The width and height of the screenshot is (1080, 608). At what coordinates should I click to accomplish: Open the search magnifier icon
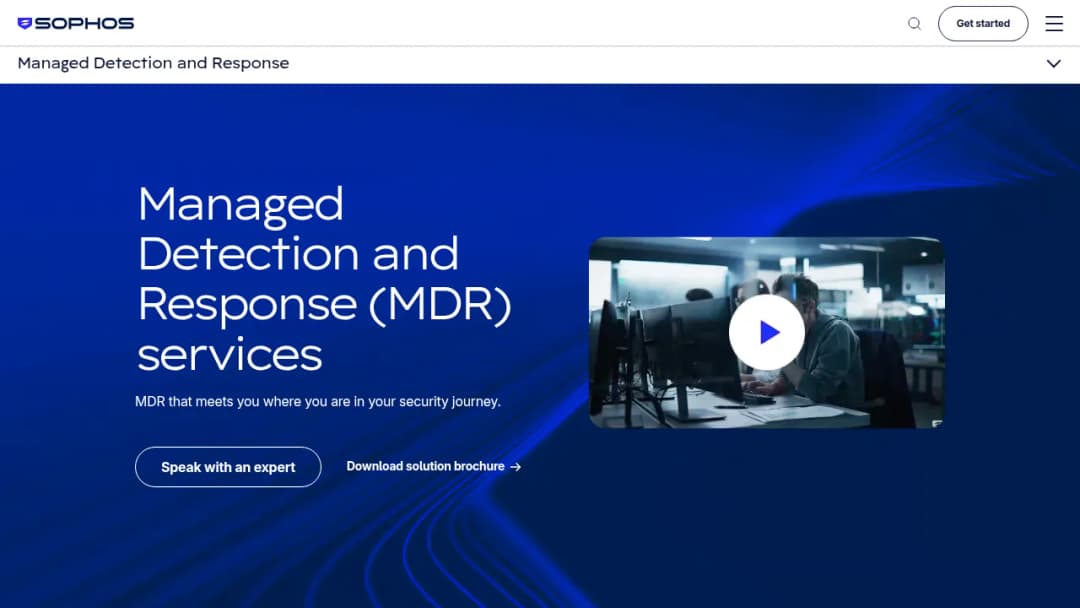tap(914, 23)
